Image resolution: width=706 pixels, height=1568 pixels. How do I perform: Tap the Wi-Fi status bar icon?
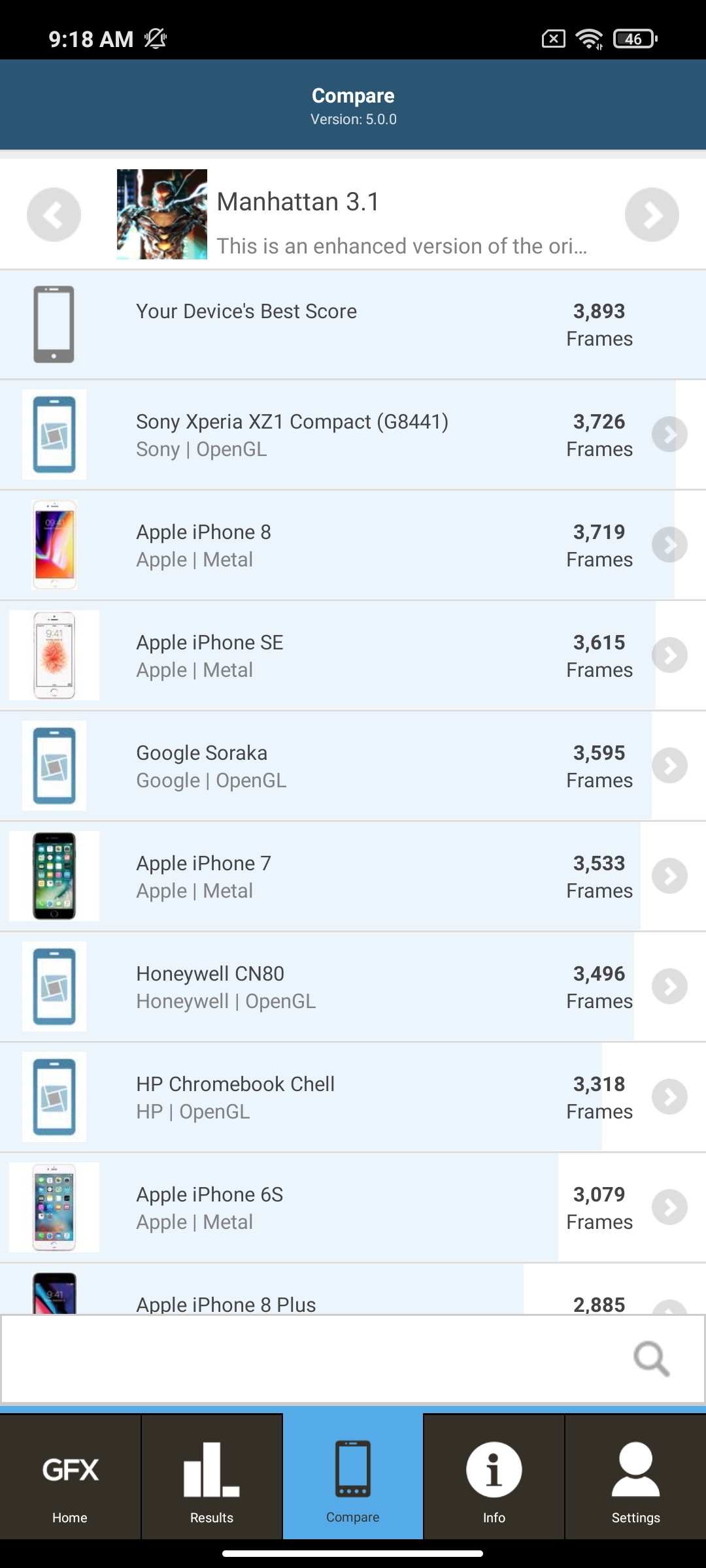click(590, 39)
